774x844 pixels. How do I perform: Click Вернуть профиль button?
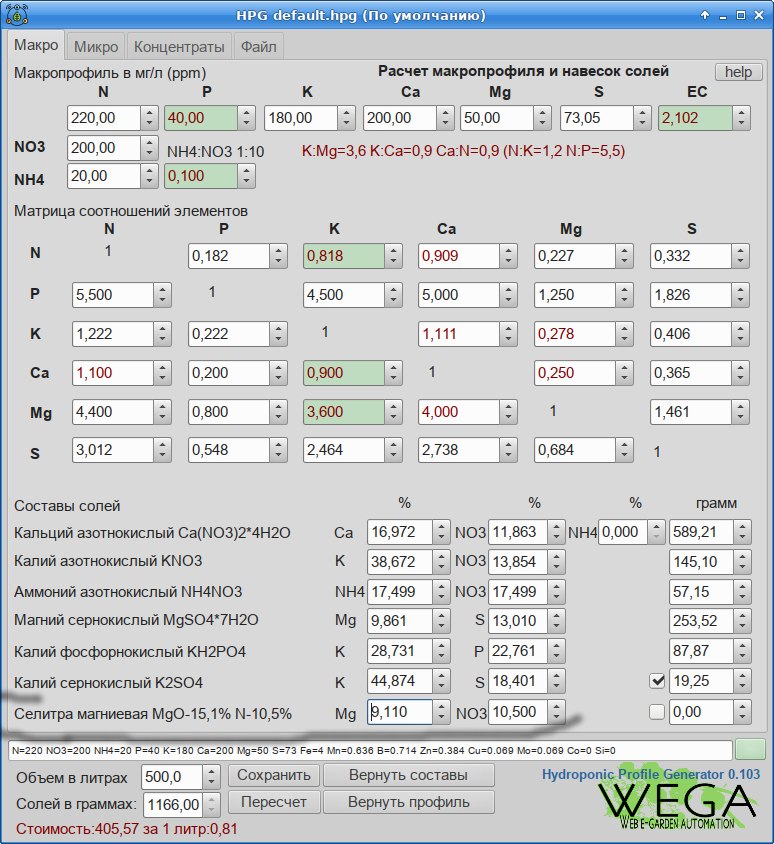pos(409,802)
